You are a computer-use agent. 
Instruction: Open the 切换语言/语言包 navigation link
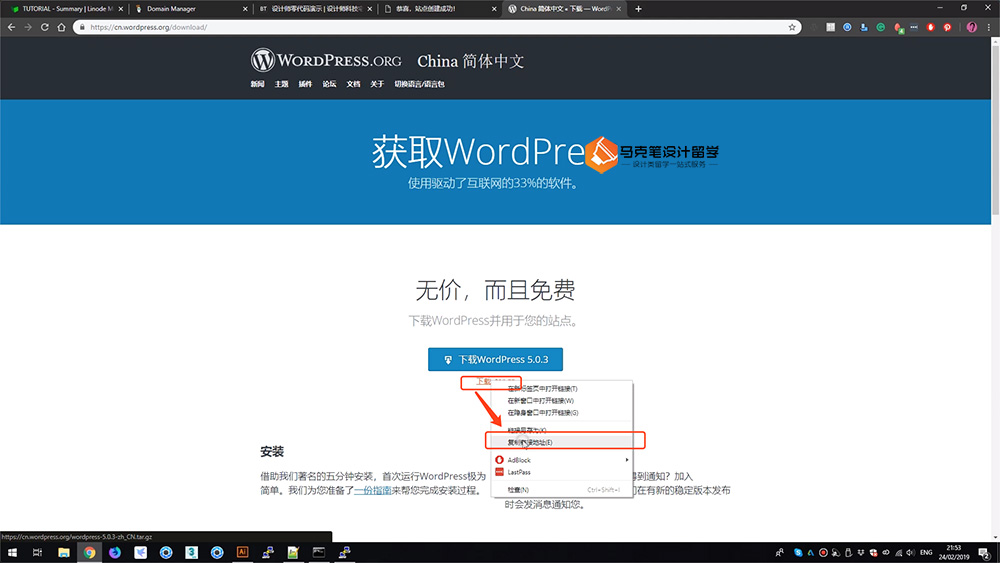coord(419,84)
